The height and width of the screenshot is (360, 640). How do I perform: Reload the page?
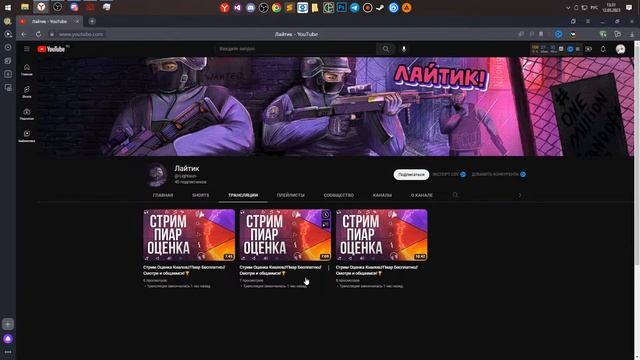[x=38, y=34]
